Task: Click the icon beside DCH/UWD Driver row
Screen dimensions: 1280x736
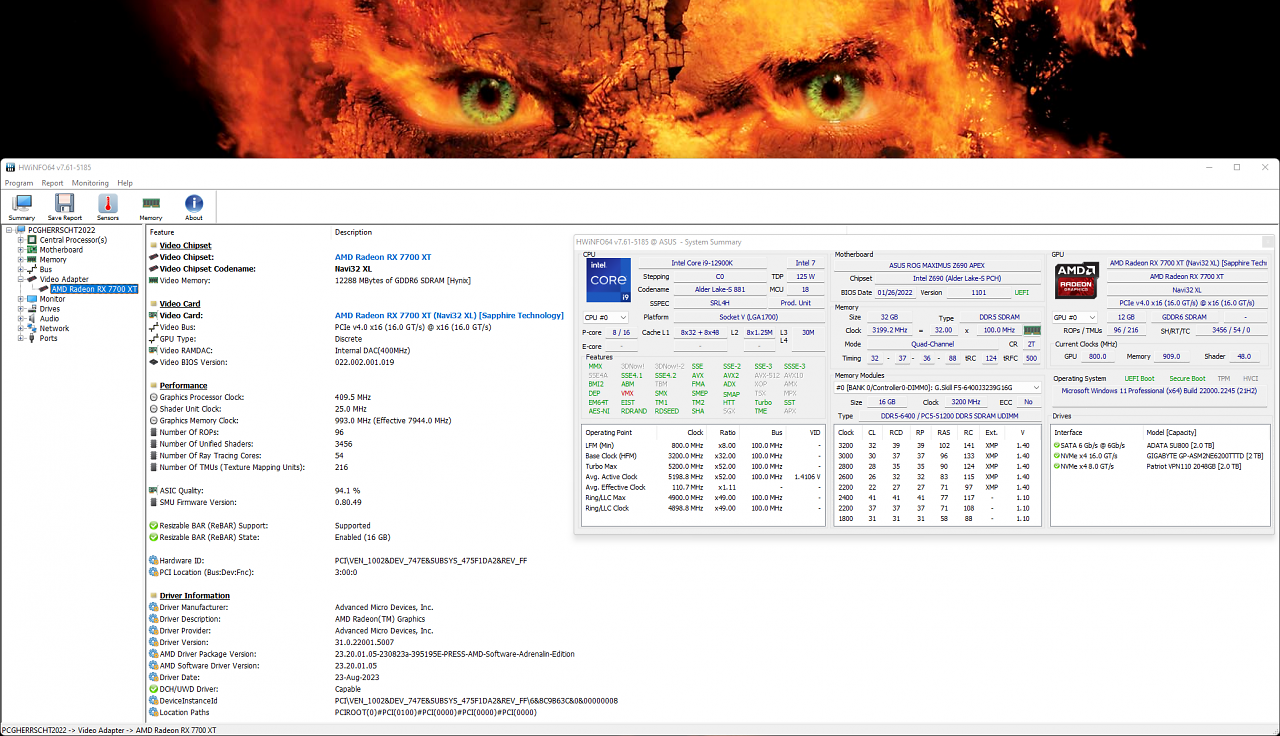Action: (153, 689)
